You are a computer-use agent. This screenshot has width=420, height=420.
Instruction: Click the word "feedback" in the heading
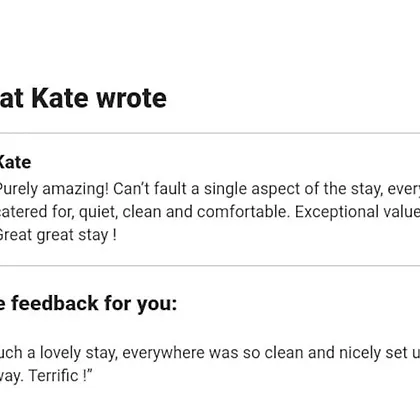pyautogui.click(x=55, y=303)
